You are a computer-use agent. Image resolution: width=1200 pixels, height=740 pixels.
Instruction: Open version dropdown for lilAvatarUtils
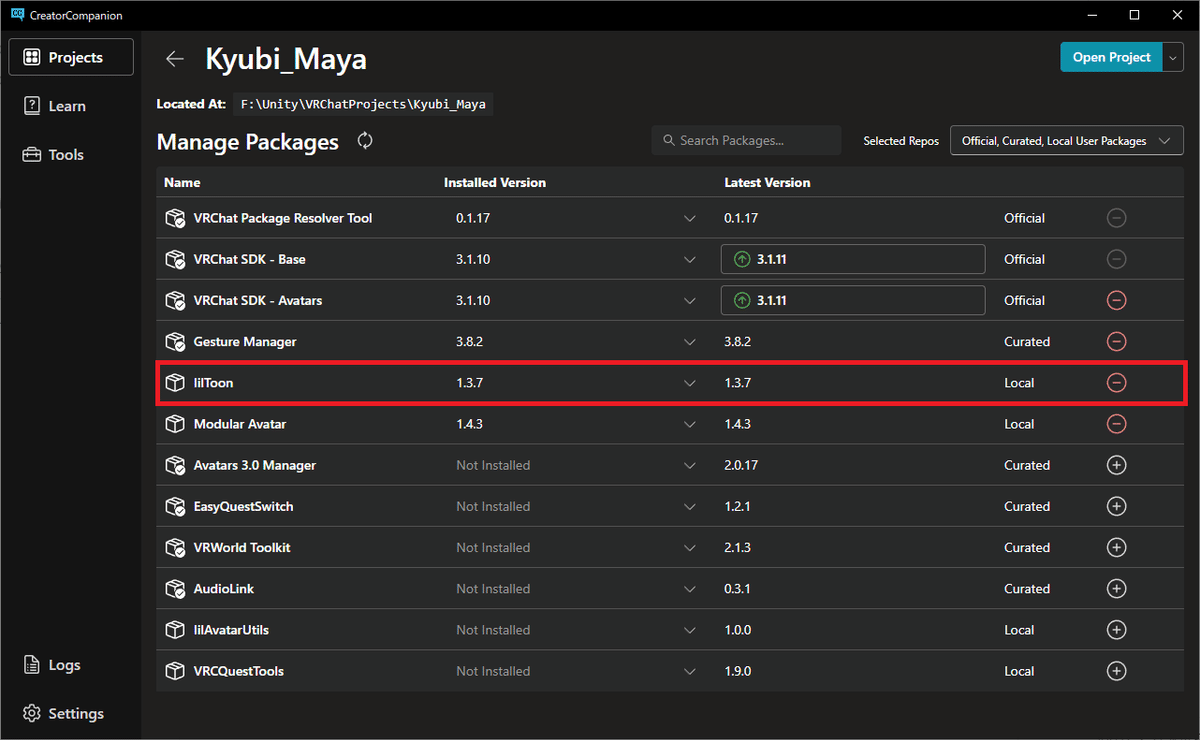coord(690,630)
